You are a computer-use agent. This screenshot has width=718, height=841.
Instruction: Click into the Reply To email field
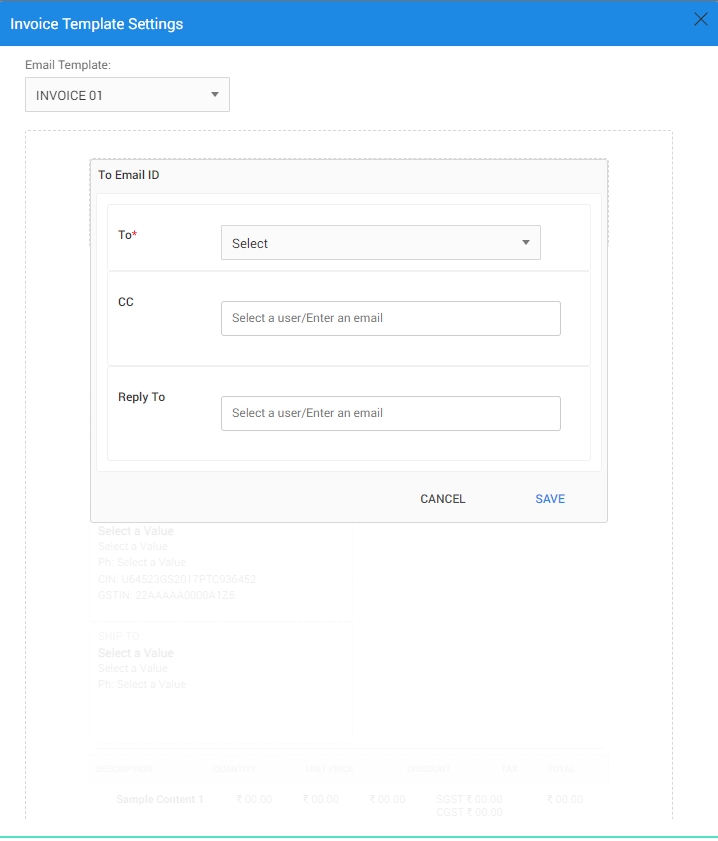[390, 413]
